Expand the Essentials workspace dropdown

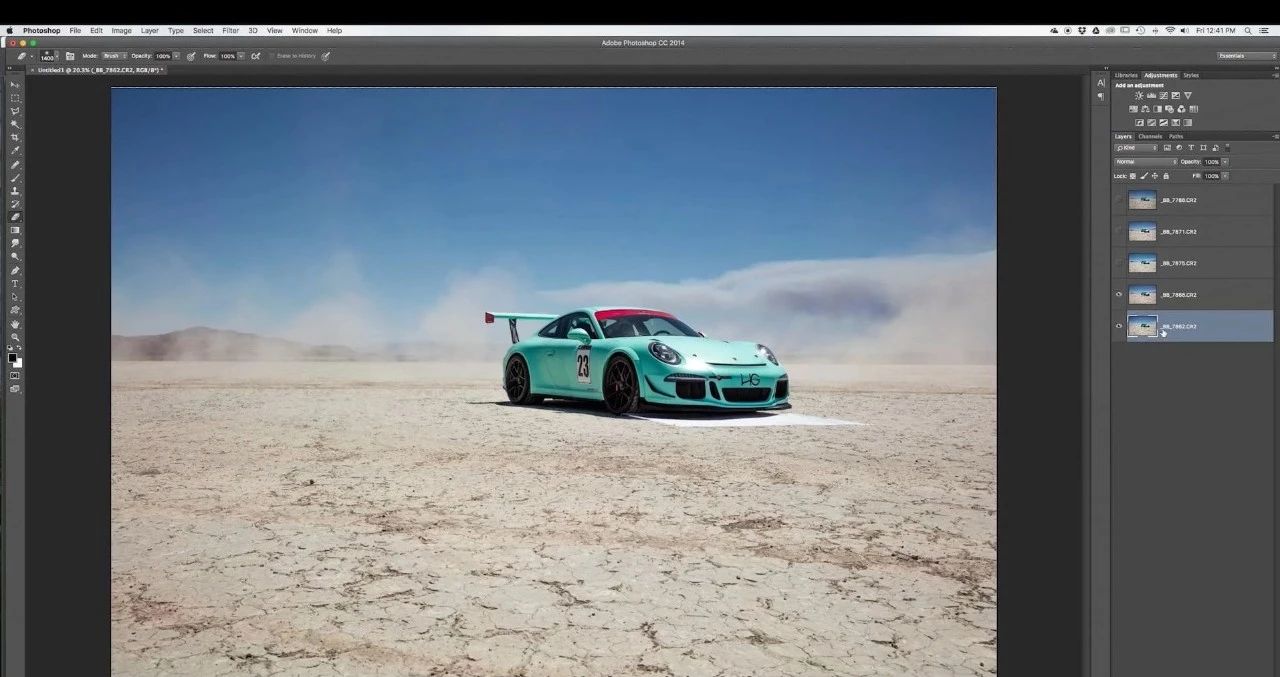click(x=1246, y=56)
